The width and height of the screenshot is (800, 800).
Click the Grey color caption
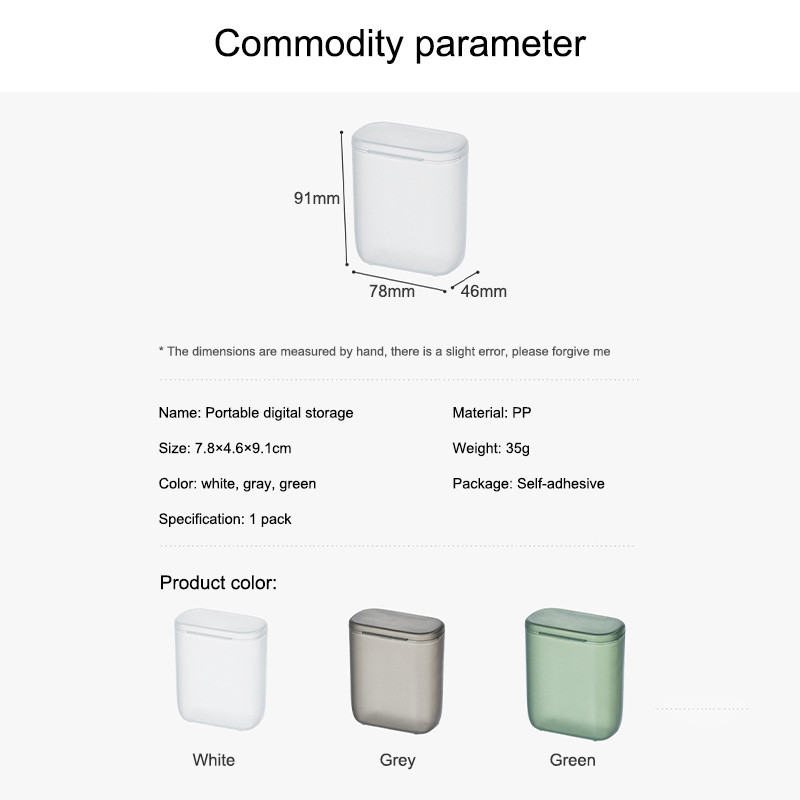397,760
